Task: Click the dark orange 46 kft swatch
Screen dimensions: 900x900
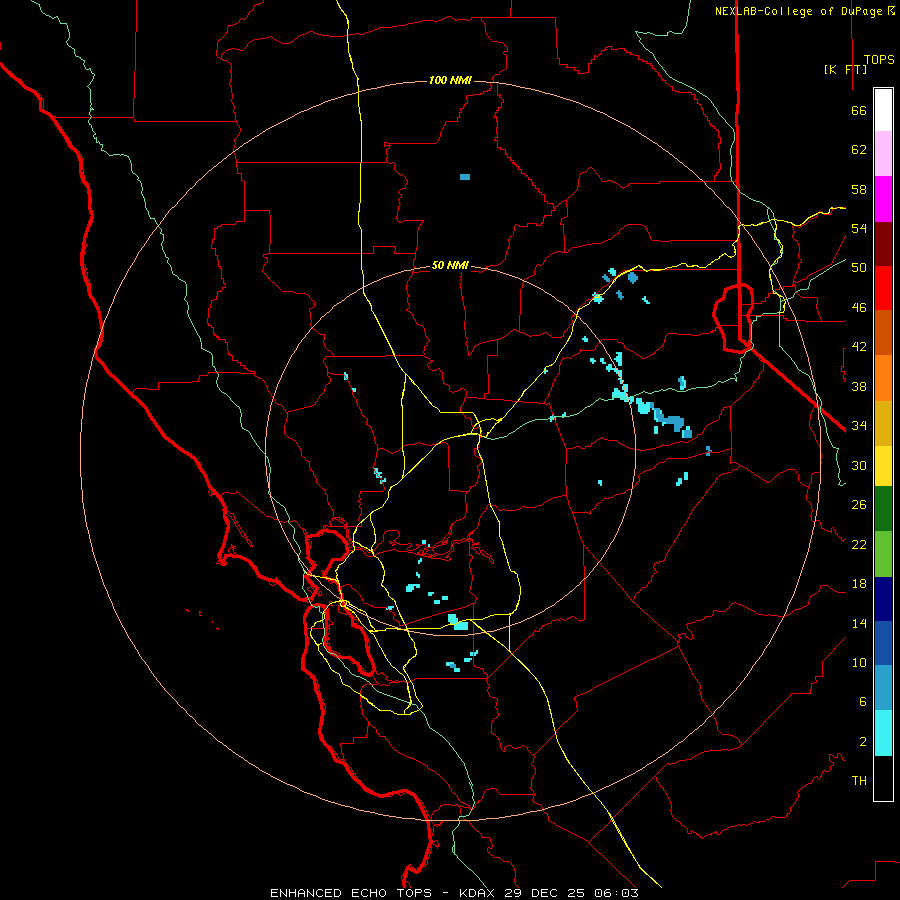Action: pyautogui.click(x=883, y=333)
